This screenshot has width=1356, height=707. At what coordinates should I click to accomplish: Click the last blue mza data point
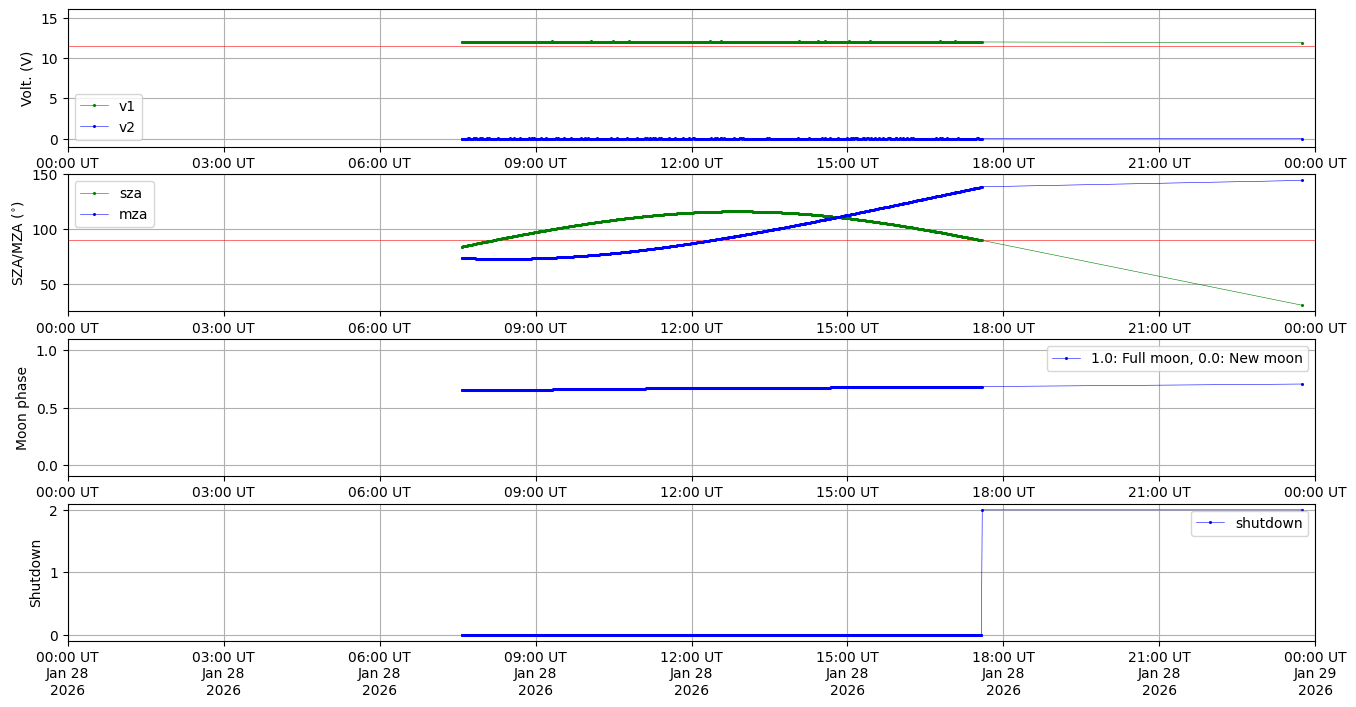click(1302, 180)
